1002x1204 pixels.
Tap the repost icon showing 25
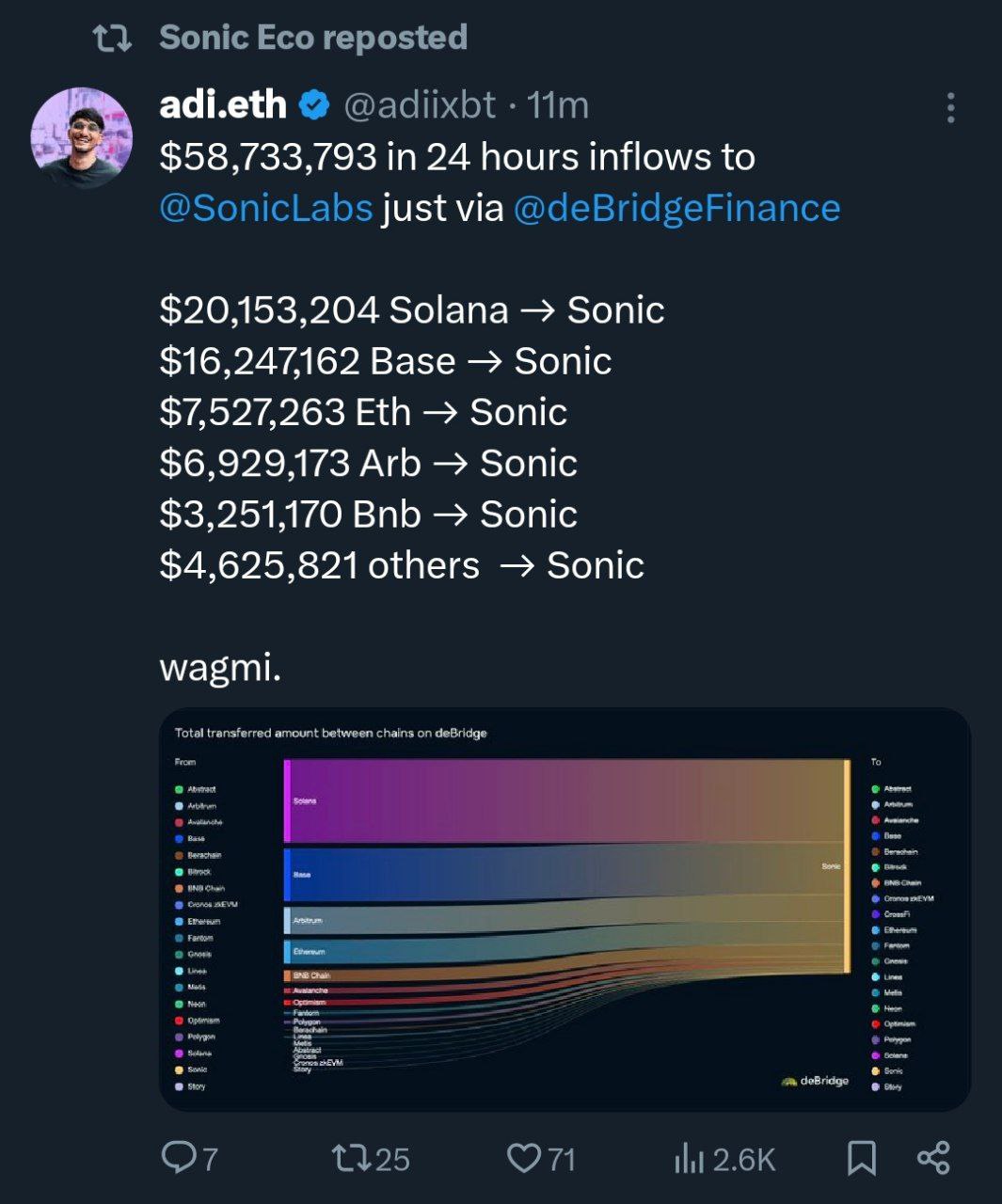pos(352,1158)
